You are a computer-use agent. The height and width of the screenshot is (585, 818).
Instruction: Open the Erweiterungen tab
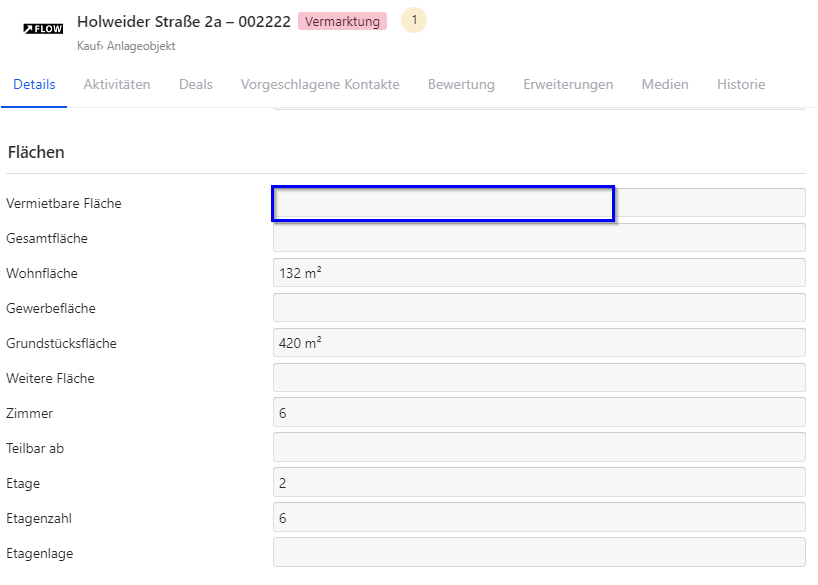pyautogui.click(x=568, y=85)
